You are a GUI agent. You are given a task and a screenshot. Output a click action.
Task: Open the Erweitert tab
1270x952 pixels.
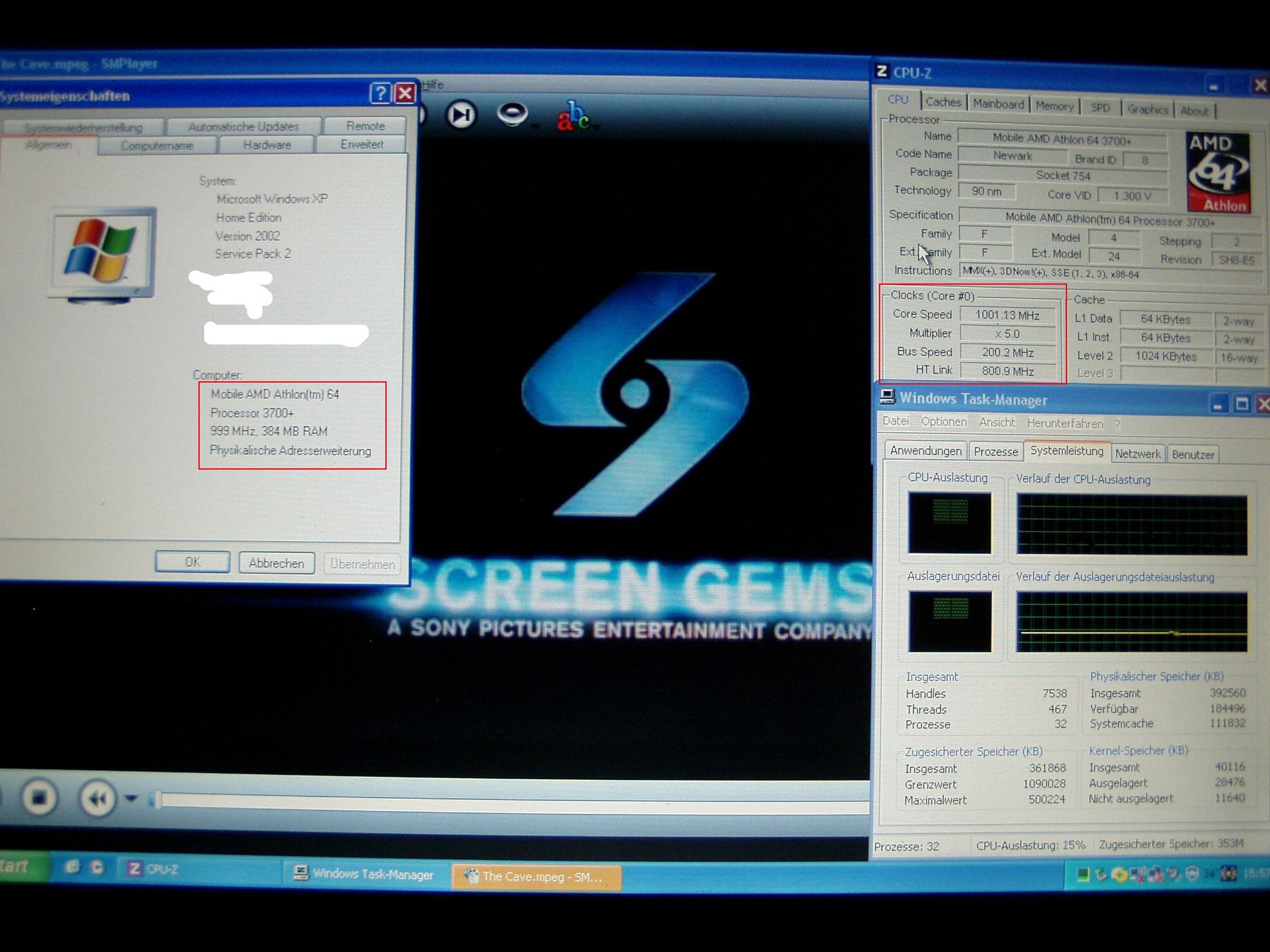coord(362,145)
